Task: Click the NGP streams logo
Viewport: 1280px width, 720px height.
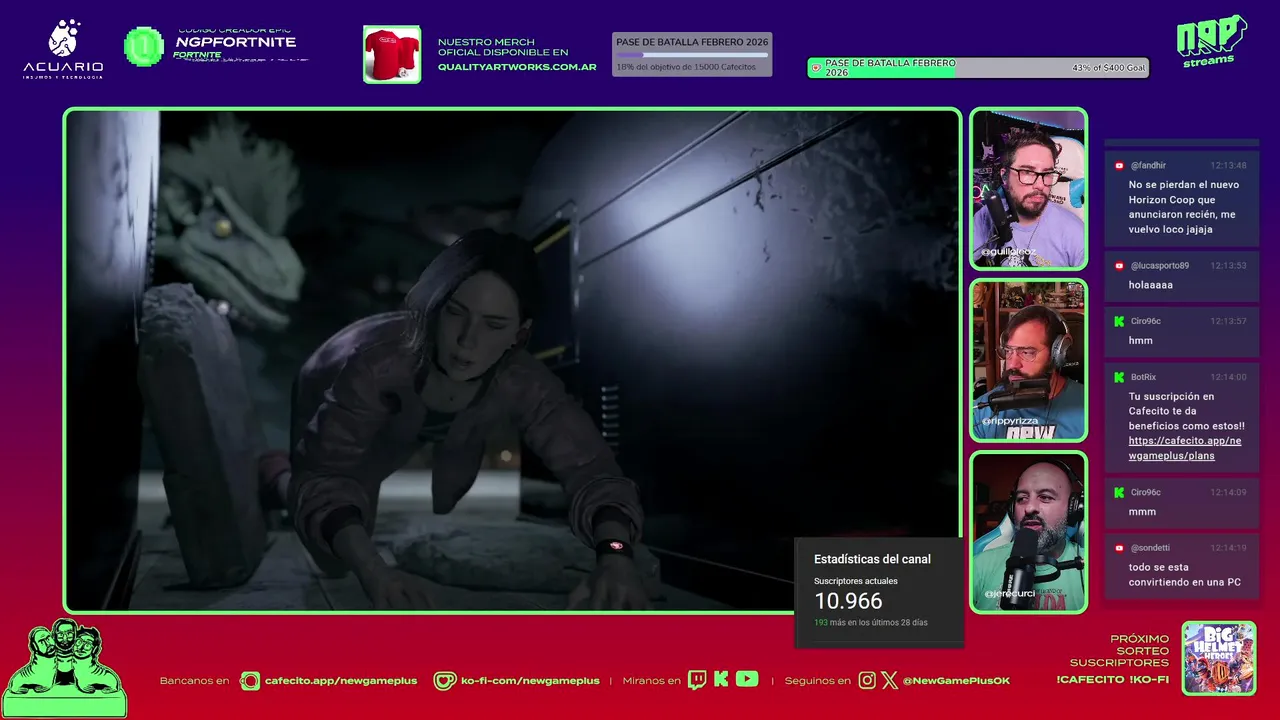Action: pos(1211,41)
